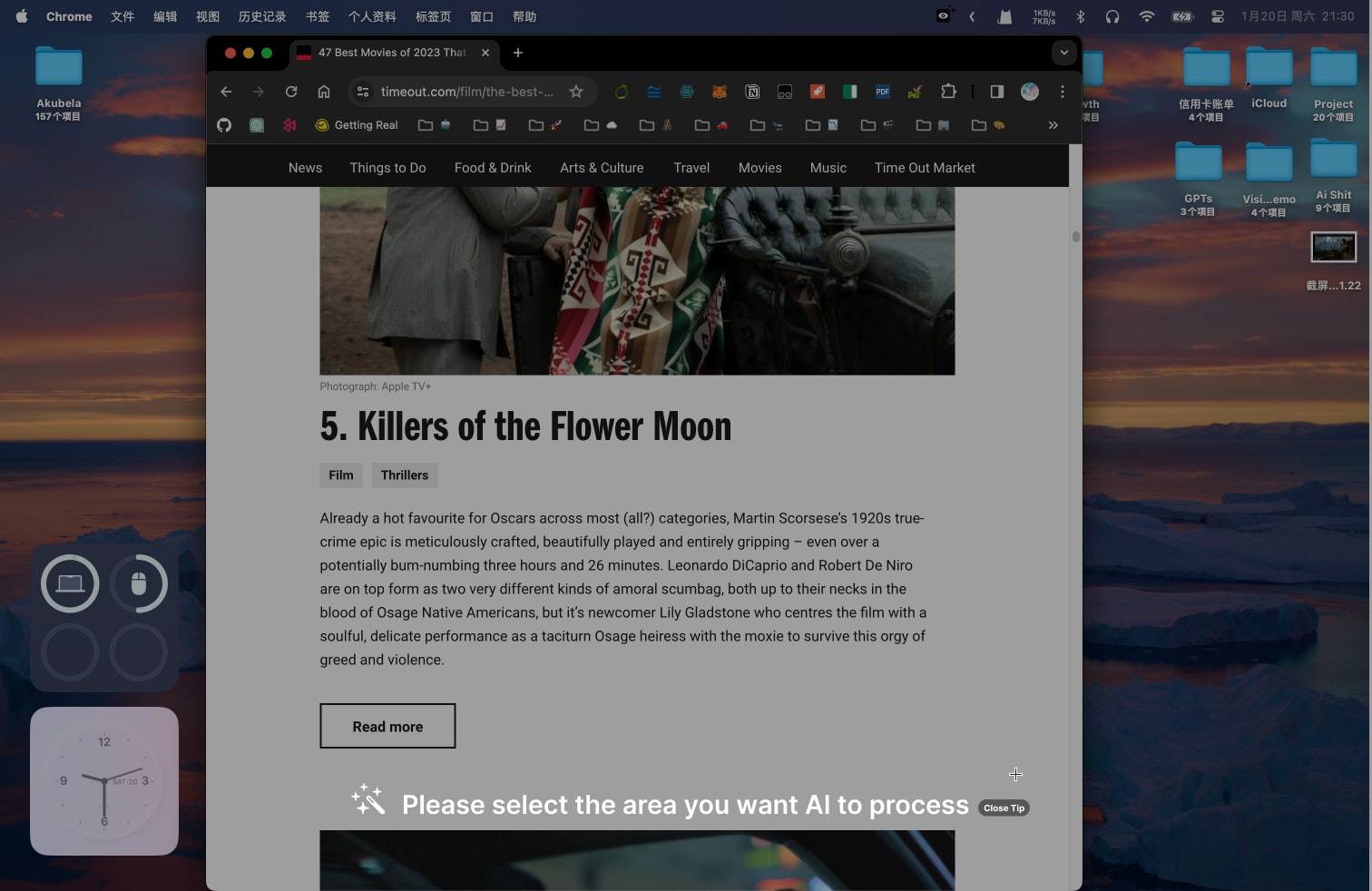Open the Apple menu

(x=22, y=16)
